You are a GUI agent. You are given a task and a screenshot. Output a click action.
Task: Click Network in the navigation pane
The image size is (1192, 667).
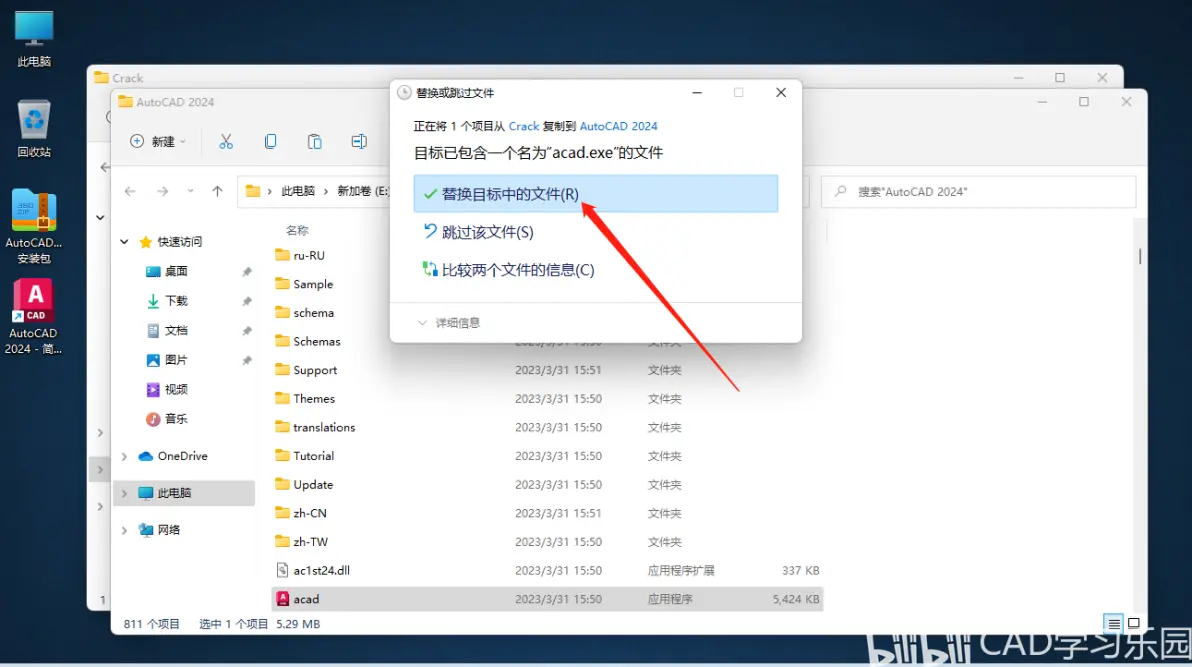tap(169, 530)
